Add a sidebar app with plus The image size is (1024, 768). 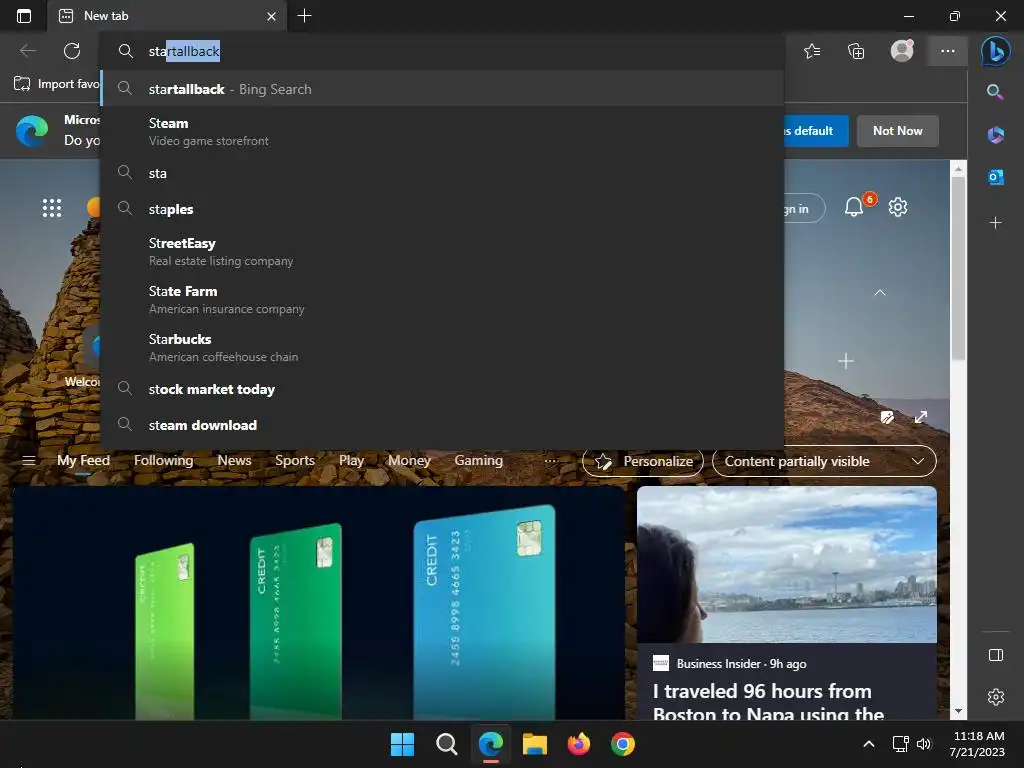pos(995,223)
